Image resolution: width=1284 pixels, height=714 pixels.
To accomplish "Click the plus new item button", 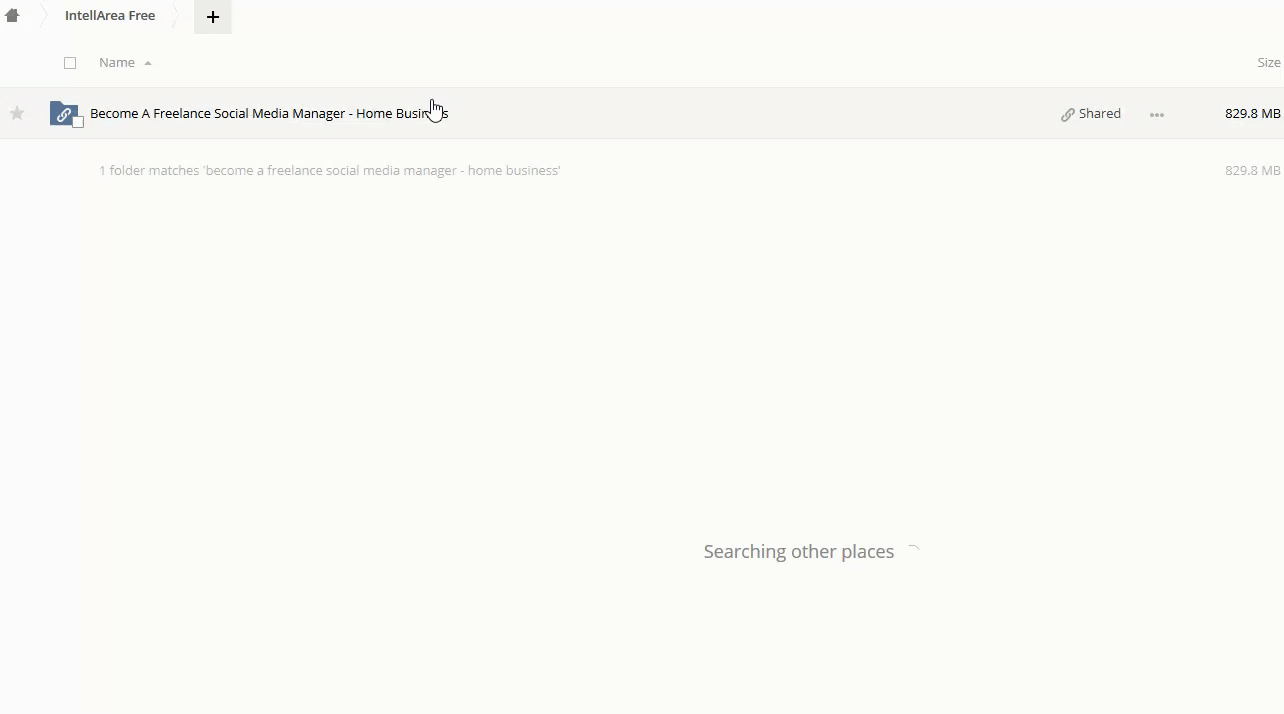I will (212, 17).
